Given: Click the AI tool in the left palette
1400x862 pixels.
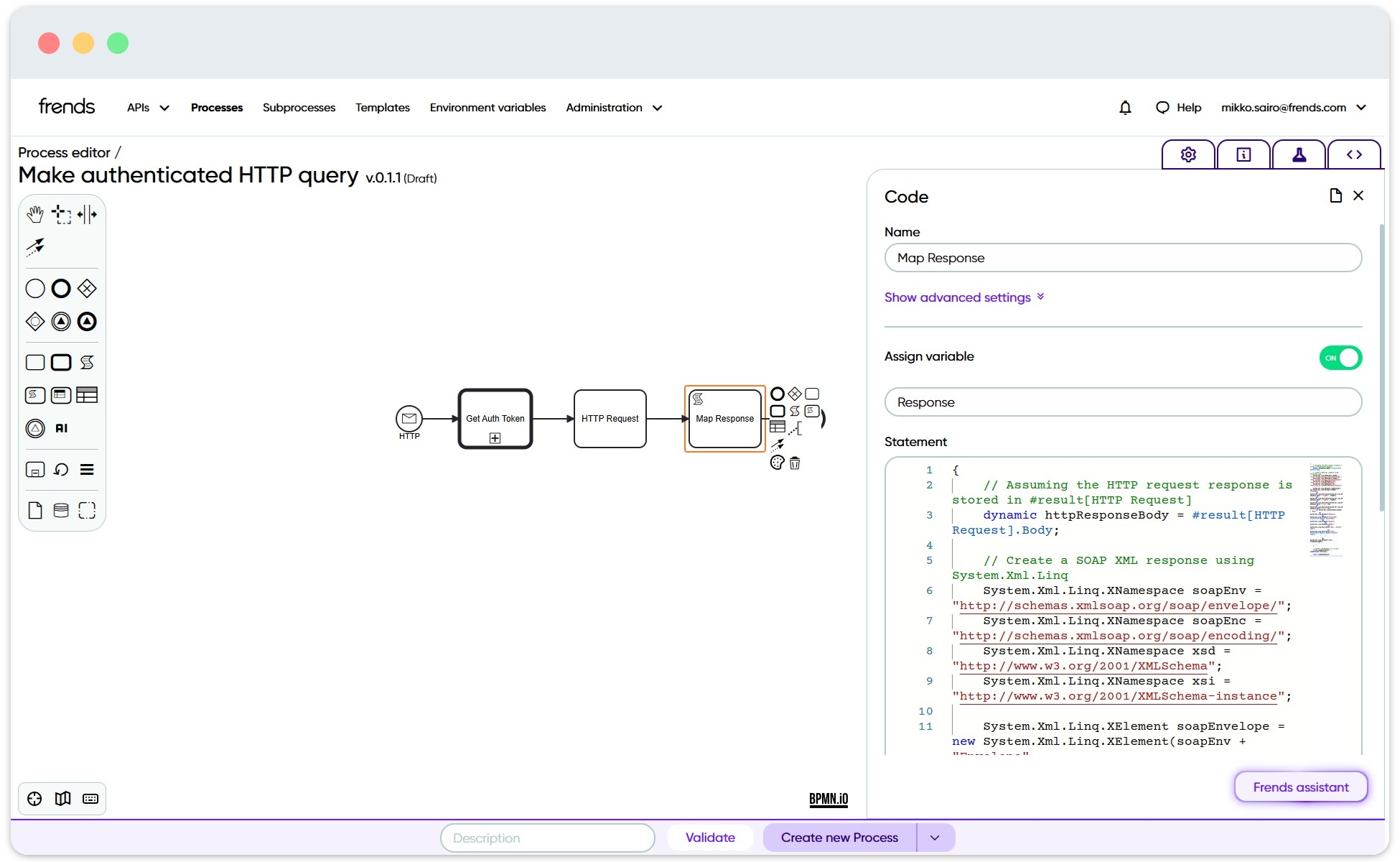Looking at the screenshot, I should point(61,428).
